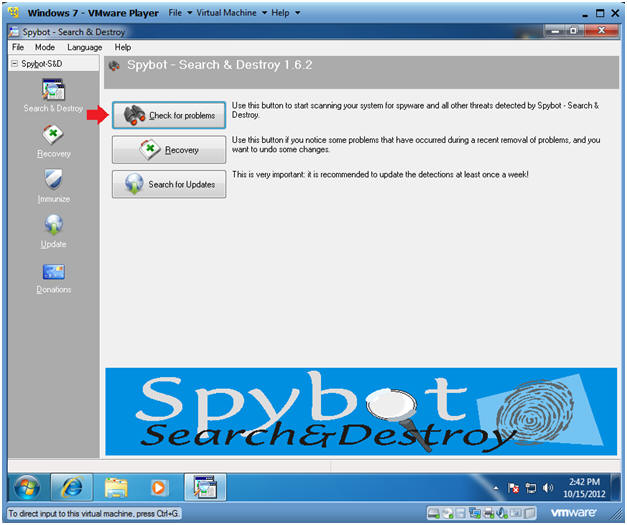Open the VMware Player Help dropdown
The width and height of the screenshot is (627, 525).
(286, 13)
